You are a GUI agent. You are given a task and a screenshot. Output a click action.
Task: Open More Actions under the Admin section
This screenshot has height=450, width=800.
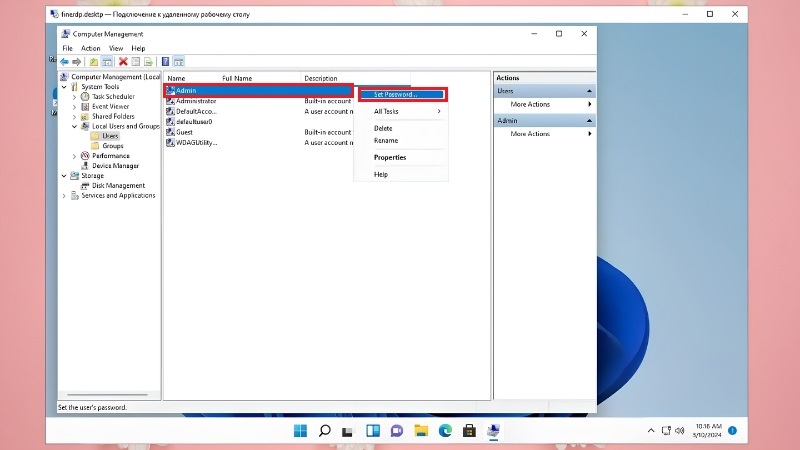544,134
